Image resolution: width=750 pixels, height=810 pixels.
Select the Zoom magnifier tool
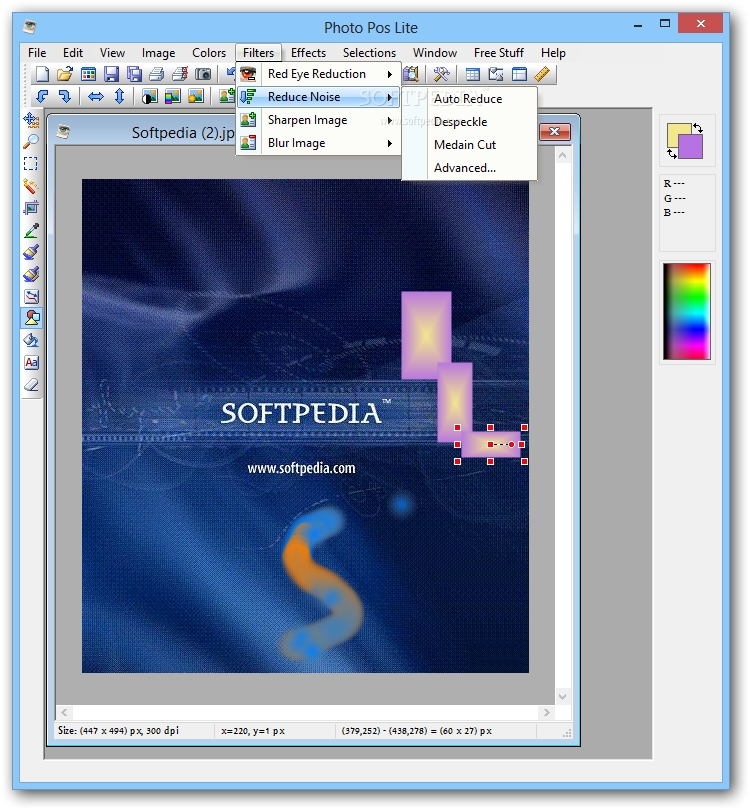pyautogui.click(x=32, y=142)
